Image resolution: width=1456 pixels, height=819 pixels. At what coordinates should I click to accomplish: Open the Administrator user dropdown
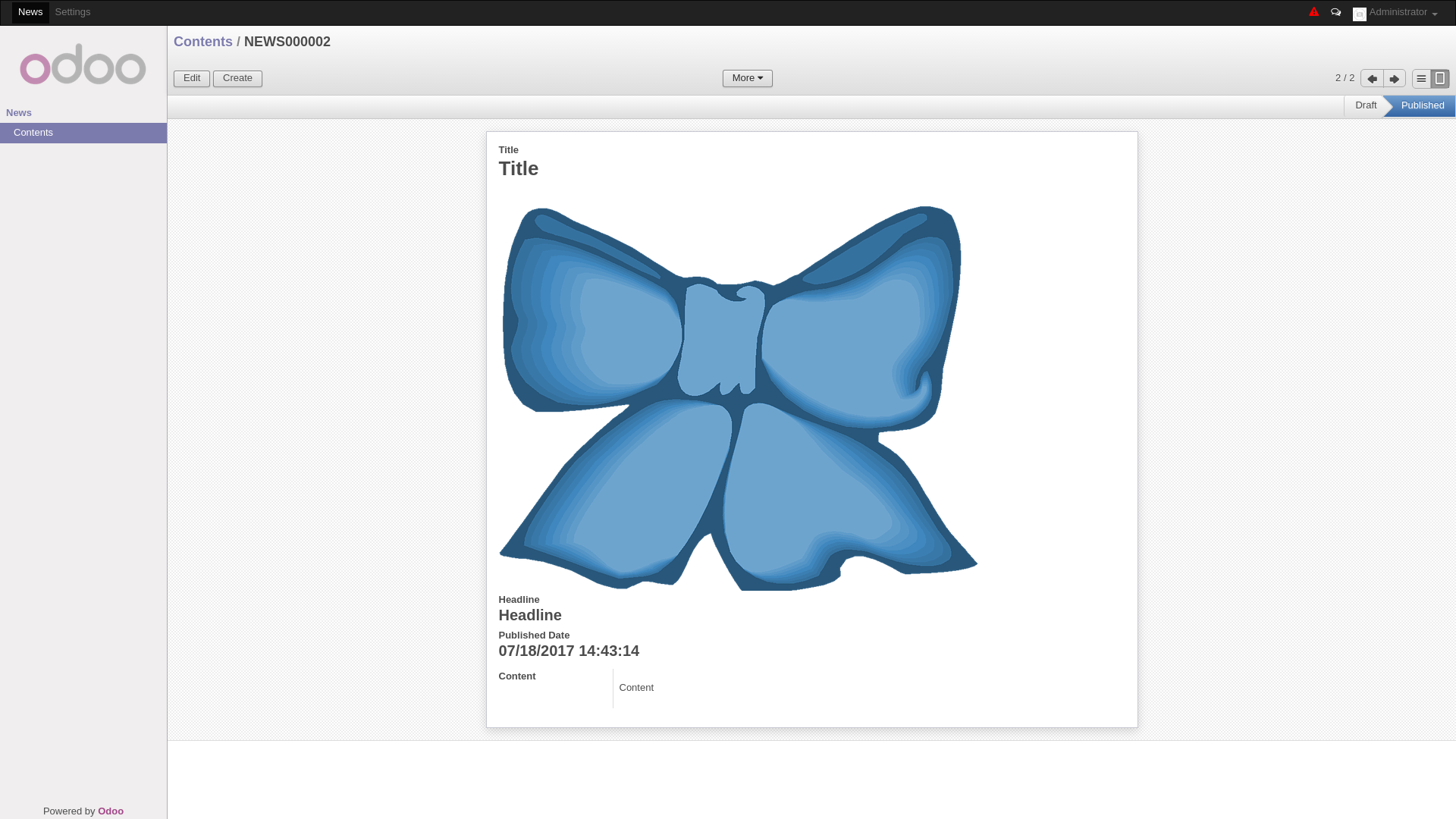click(1402, 12)
